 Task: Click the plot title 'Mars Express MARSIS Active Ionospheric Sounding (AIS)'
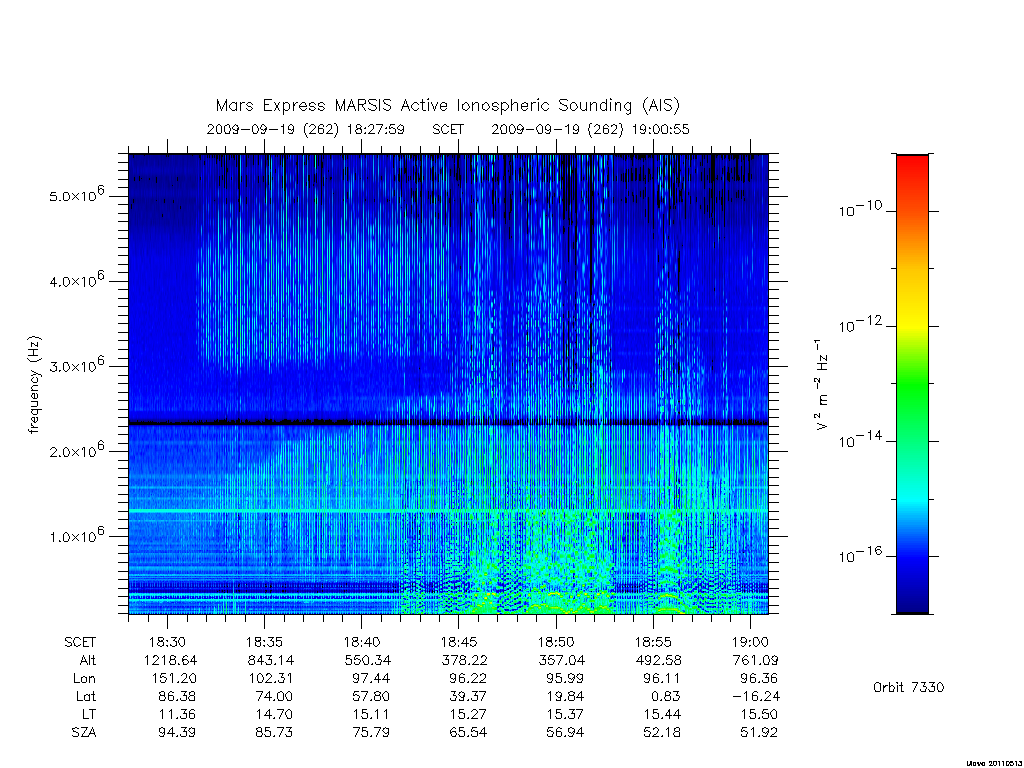447,106
